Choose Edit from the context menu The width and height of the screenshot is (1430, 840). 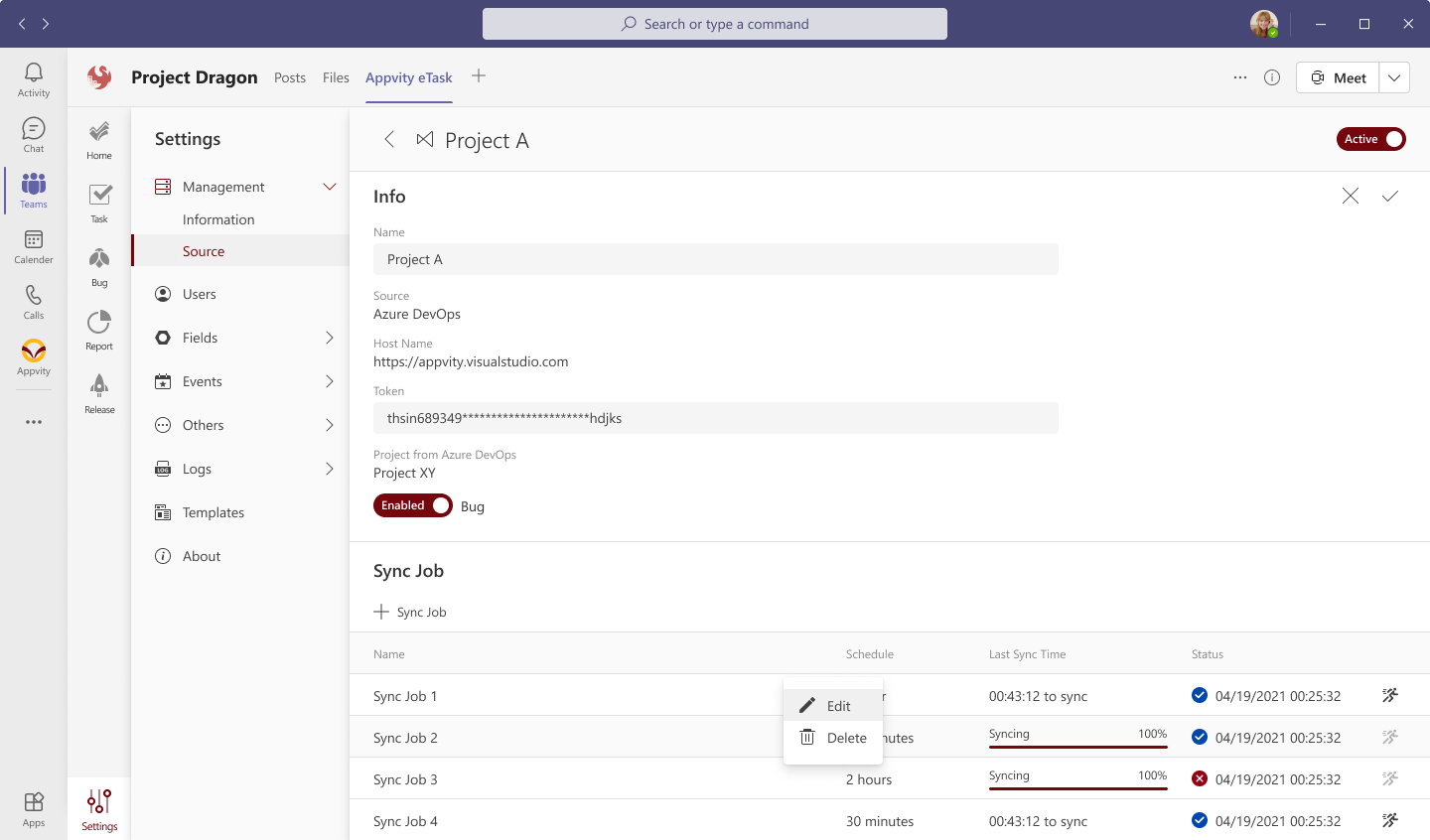click(x=837, y=706)
